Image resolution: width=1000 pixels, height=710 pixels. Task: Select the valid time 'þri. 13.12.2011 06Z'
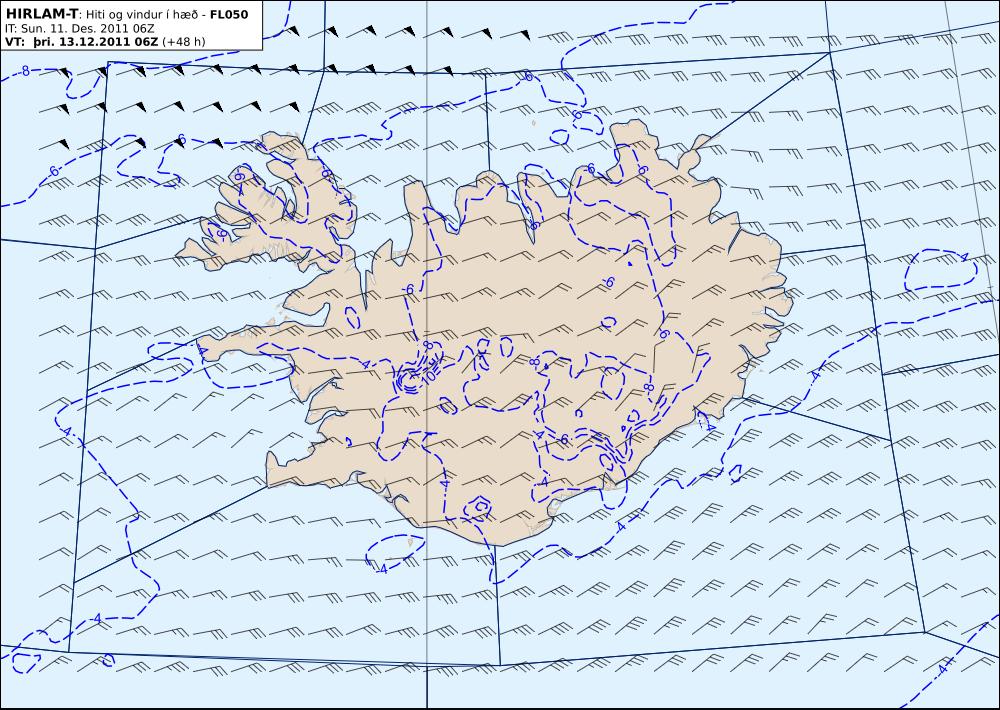(x=95, y=42)
